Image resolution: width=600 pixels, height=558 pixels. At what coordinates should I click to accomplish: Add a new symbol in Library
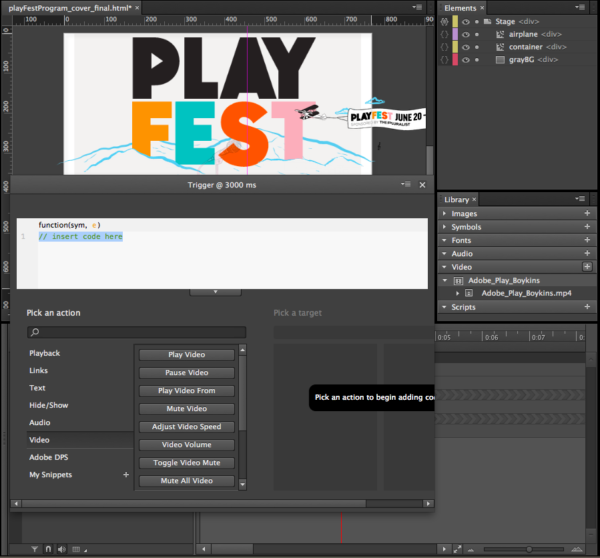[587, 227]
